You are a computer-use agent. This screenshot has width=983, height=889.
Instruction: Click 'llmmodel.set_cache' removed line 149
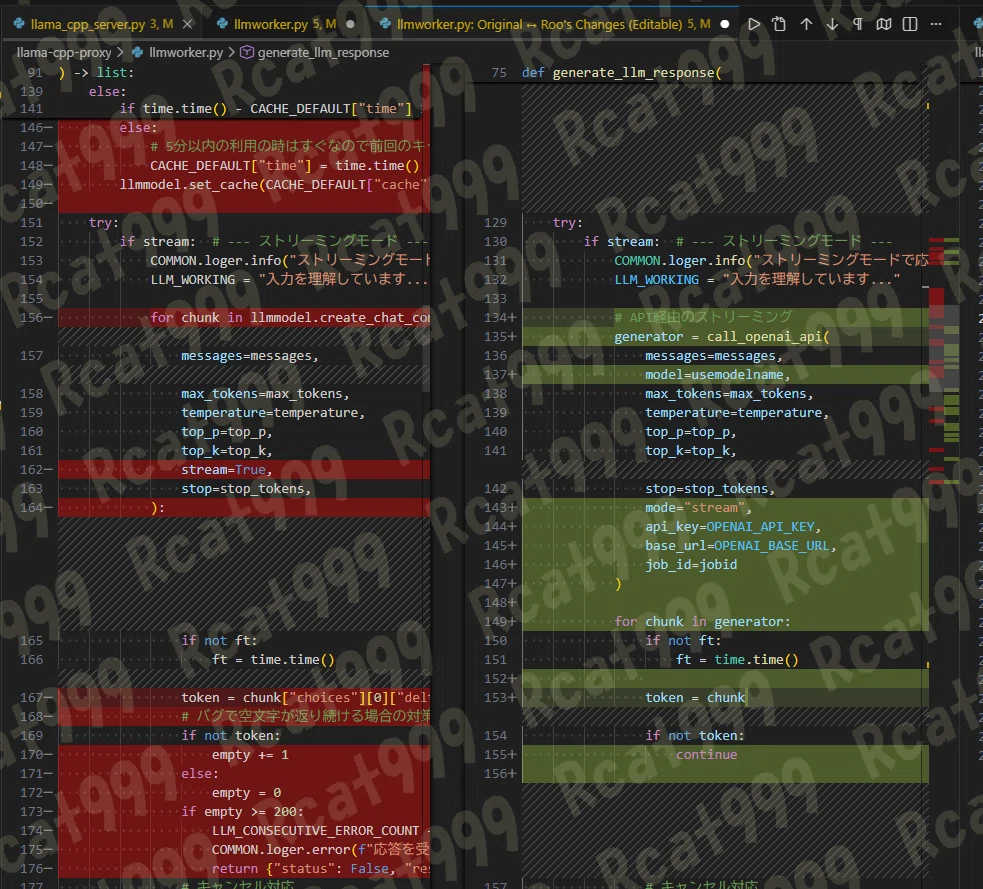click(273, 185)
